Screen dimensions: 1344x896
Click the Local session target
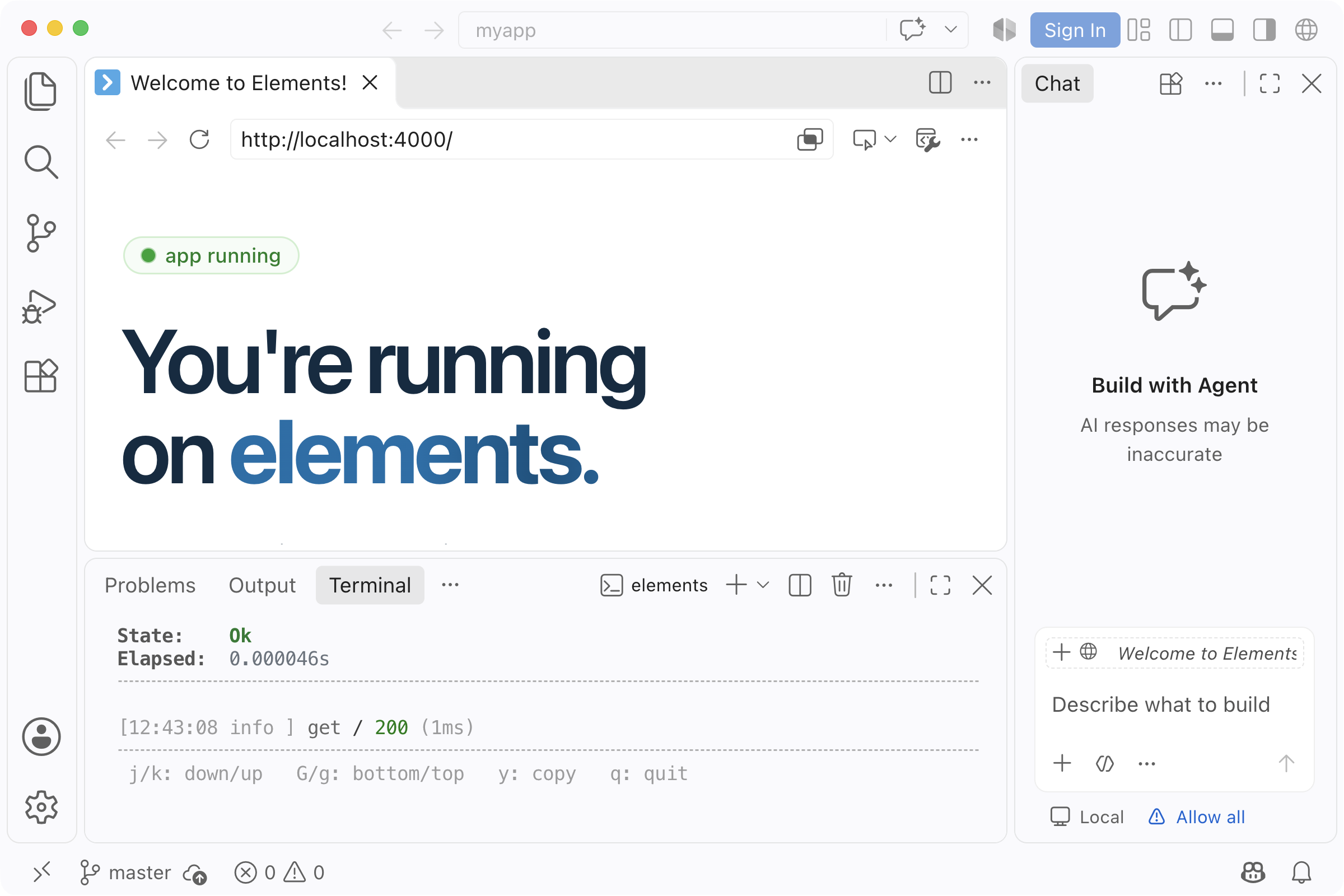coord(1087,817)
